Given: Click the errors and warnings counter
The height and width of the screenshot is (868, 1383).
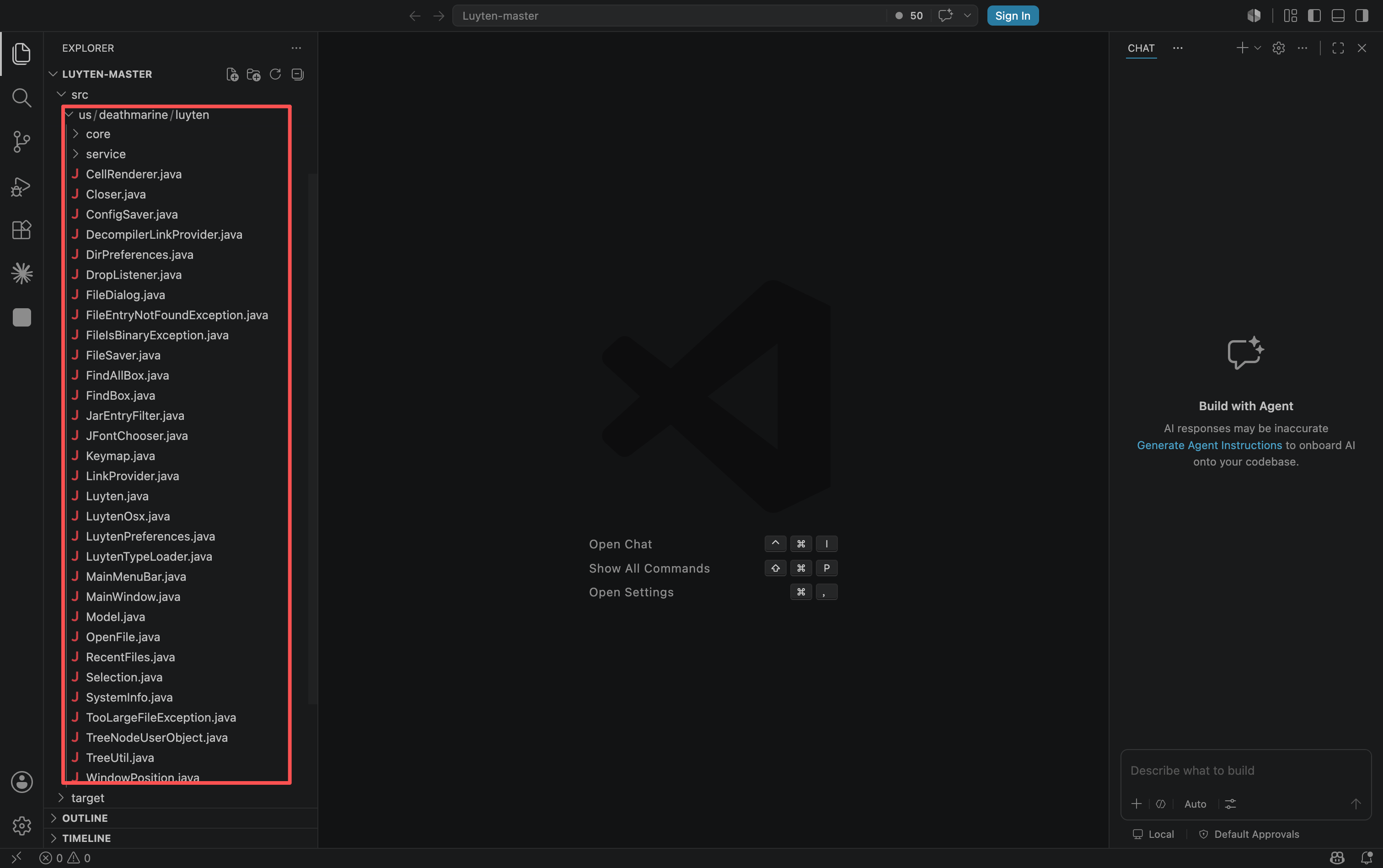Looking at the screenshot, I should 65,857.
